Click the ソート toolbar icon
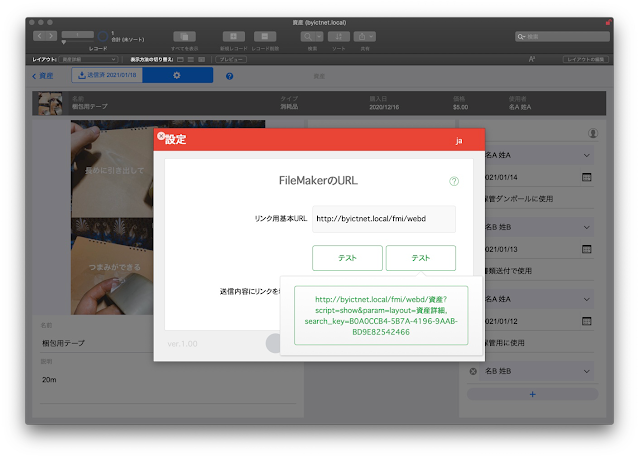Viewport: 639px width, 458px height. pos(339,37)
